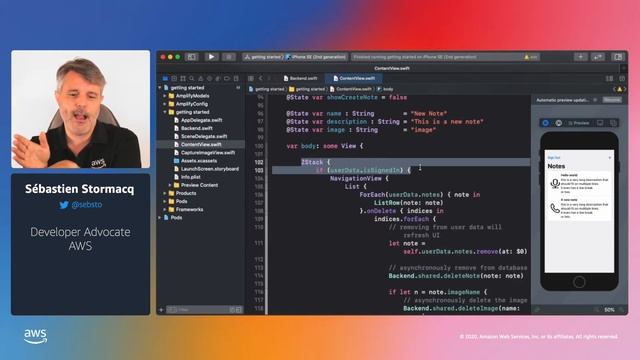This screenshot has height=360, width=640.
Task: Collapse the getting started group folder
Action: [165, 112]
